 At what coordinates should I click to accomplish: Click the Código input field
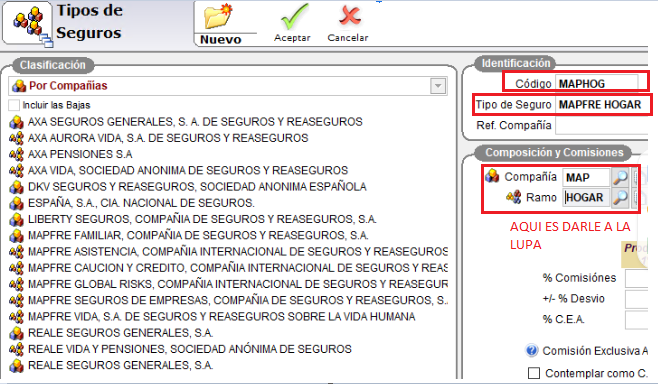point(597,84)
